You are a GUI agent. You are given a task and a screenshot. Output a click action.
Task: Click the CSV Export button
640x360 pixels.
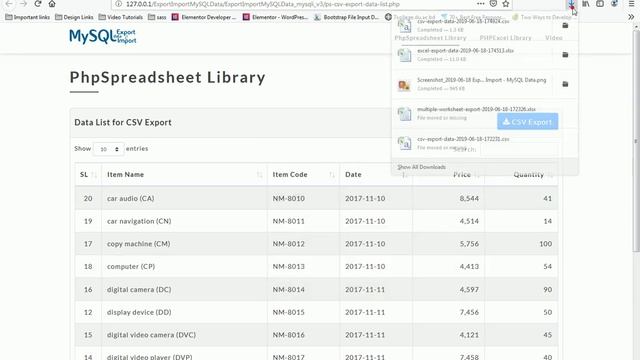[527, 122]
